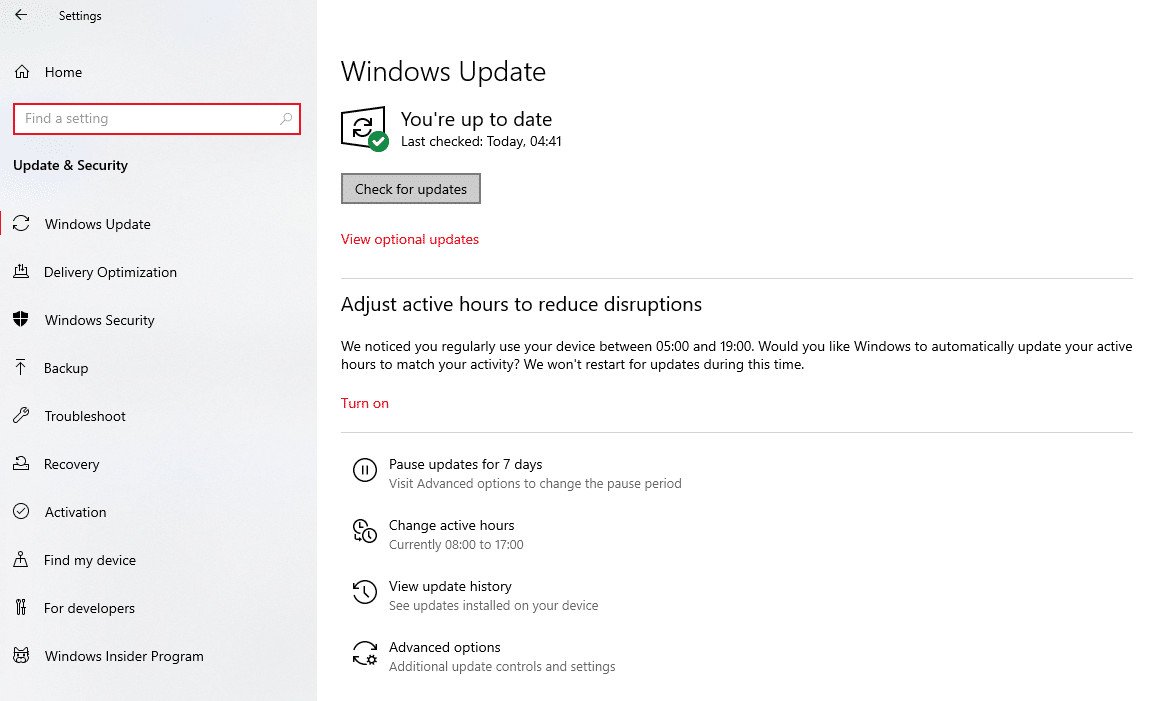Screen dimensions: 1154x701
Task: Click the Change active hours clock icon
Action: pos(365,532)
